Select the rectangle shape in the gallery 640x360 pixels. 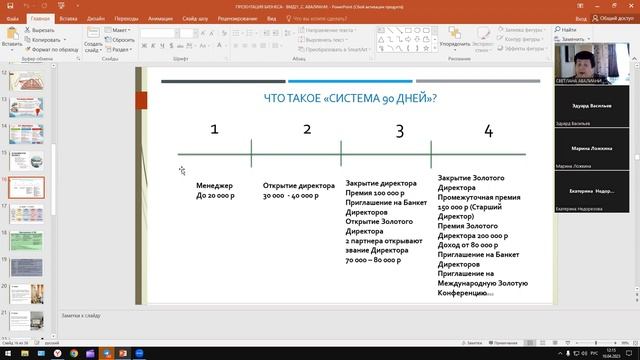coord(408,31)
